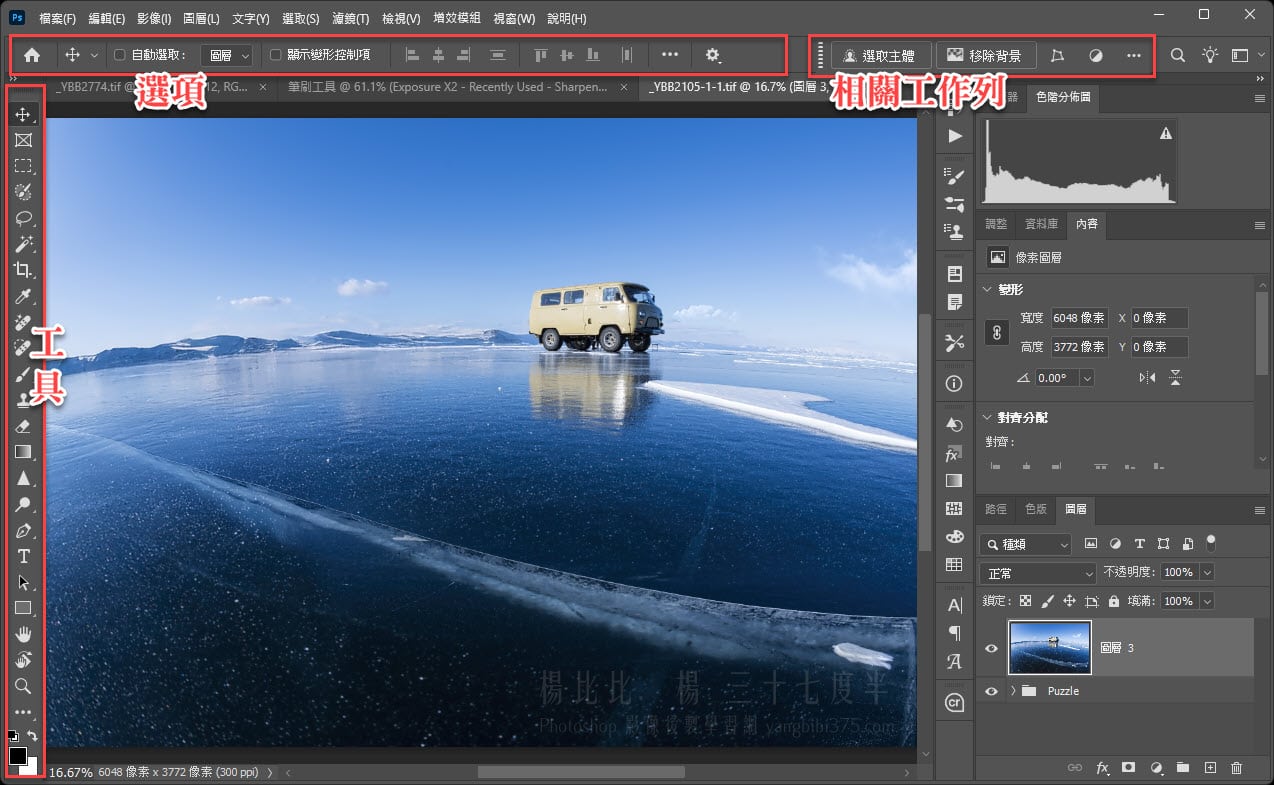
Task: Switch to the 色版 tab
Action: pos(1035,509)
